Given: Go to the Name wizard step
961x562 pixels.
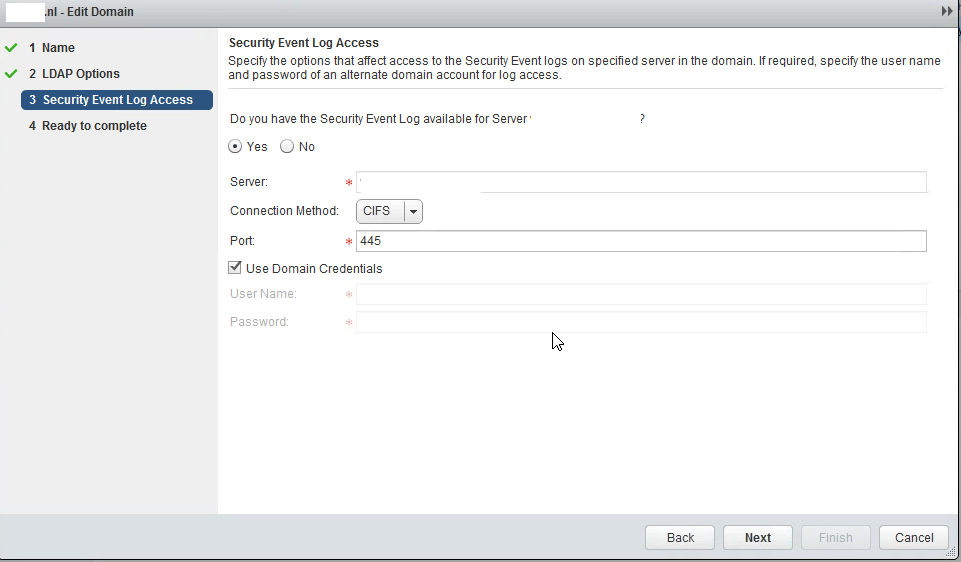Looking at the screenshot, I should point(58,48).
